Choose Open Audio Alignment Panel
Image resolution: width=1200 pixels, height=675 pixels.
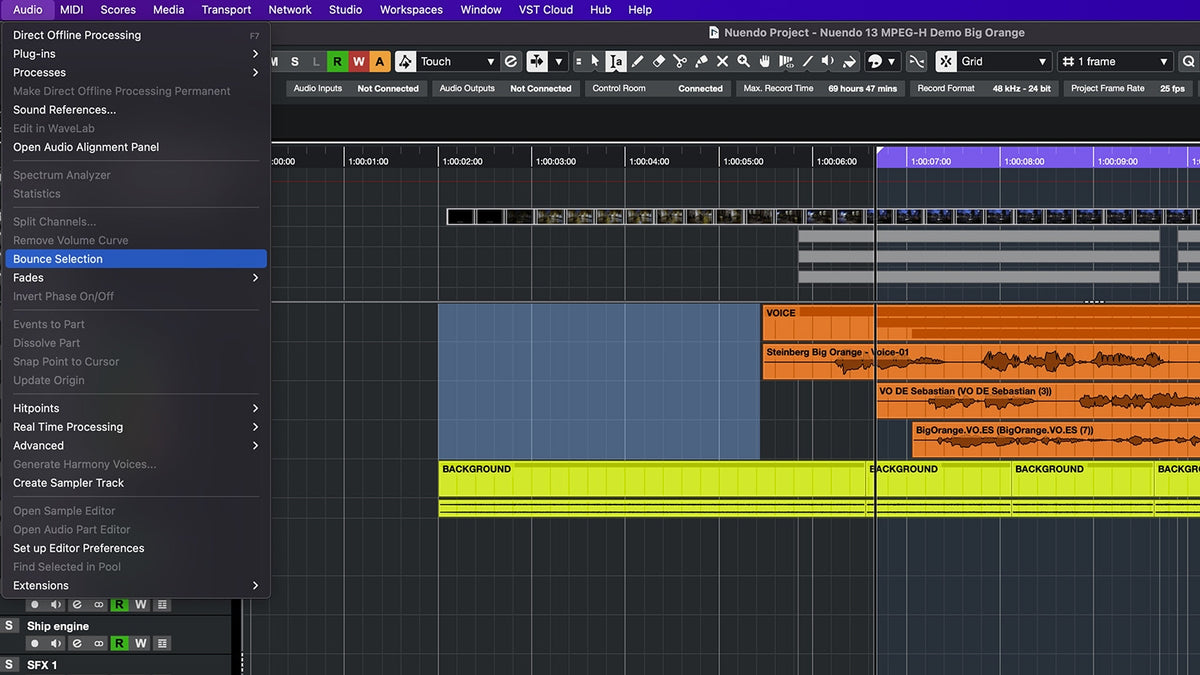(136, 147)
